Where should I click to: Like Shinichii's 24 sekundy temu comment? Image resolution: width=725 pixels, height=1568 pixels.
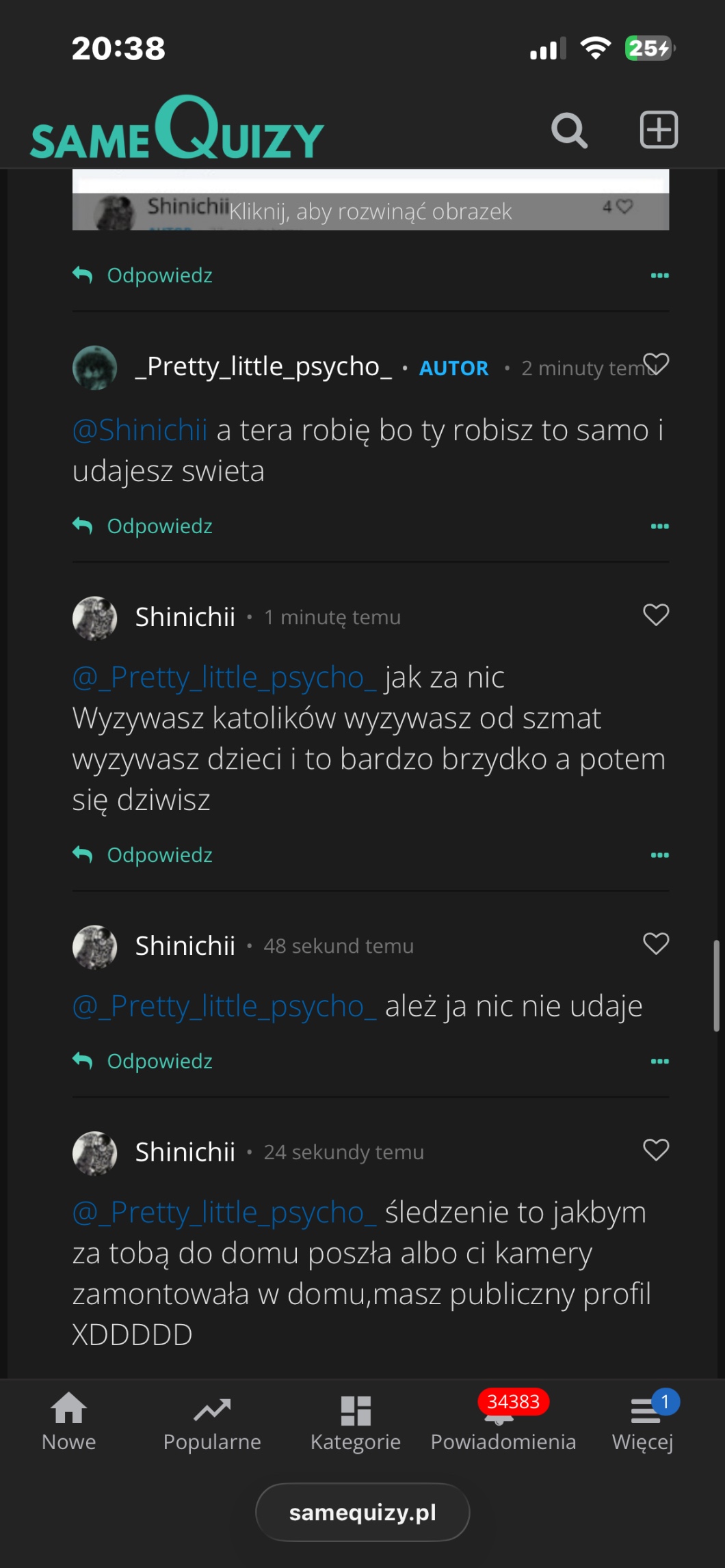pos(656,1150)
